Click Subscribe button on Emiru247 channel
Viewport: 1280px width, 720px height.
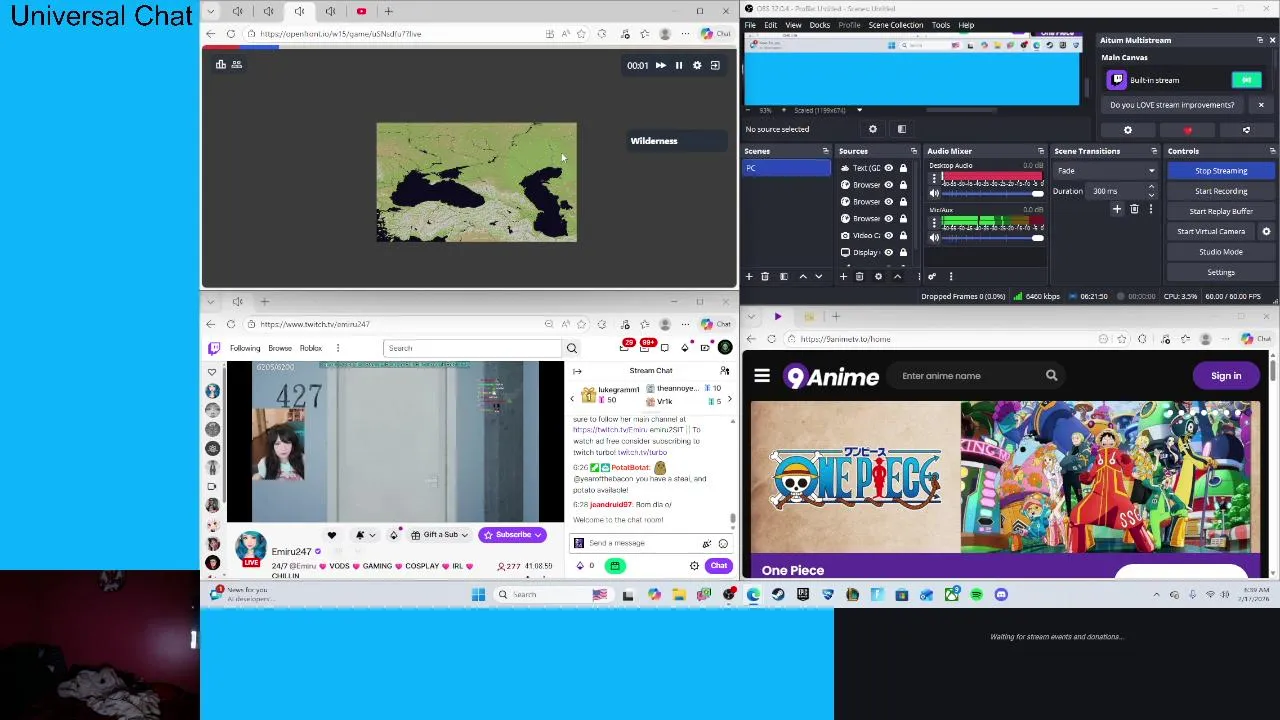pos(512,535)
